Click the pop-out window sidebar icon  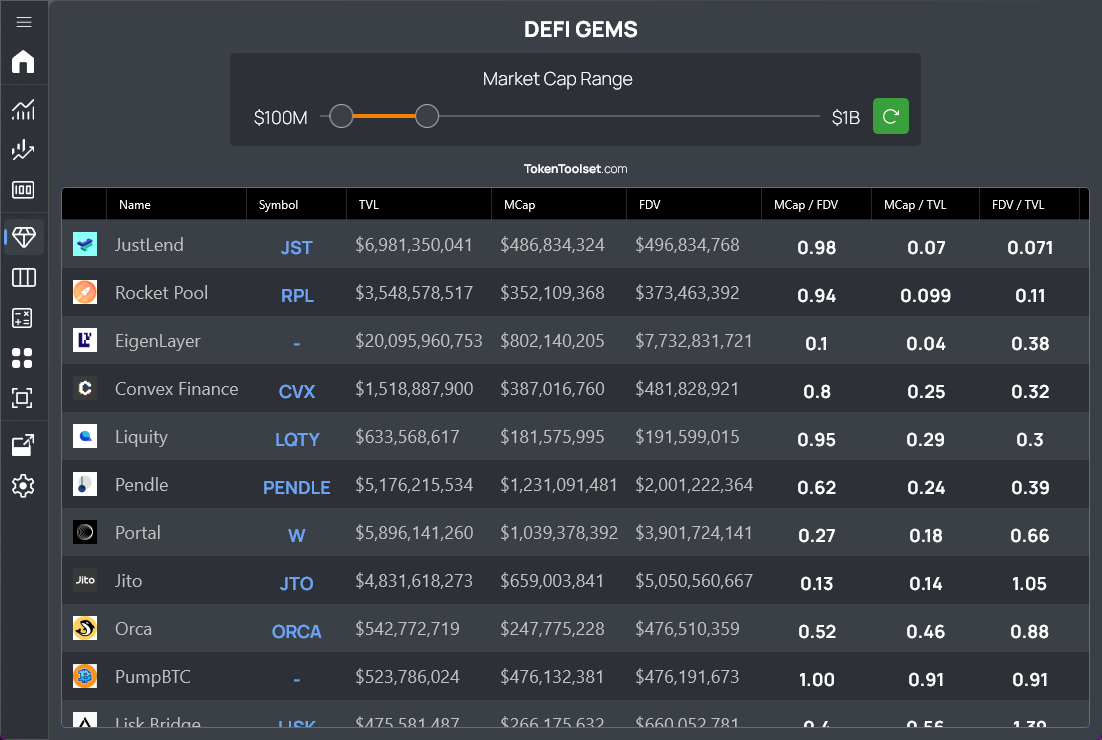pos(23,445)
